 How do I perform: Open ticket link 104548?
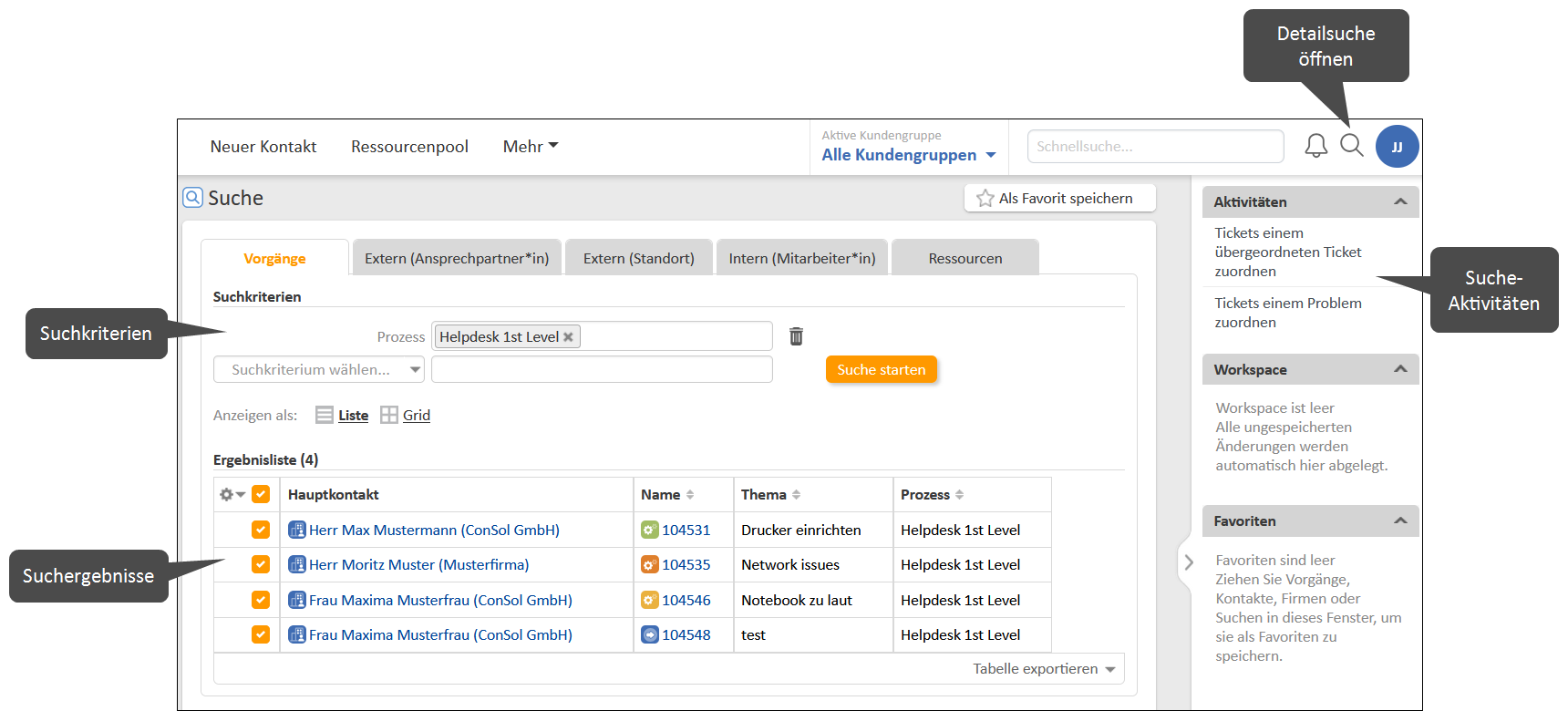(x=686, y=634)
